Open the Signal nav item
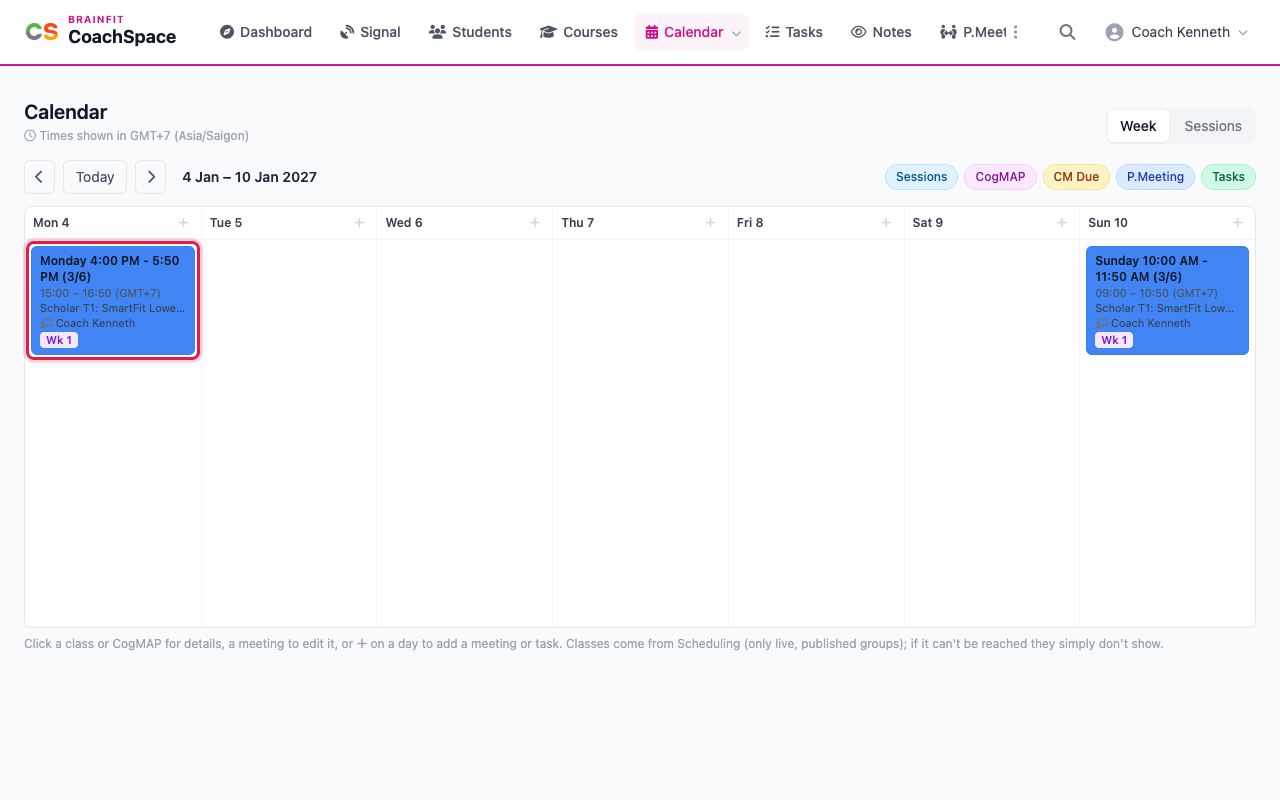The width and height of the screenshot is (1280, 800). pyautogui.click(x=370, y=32)
